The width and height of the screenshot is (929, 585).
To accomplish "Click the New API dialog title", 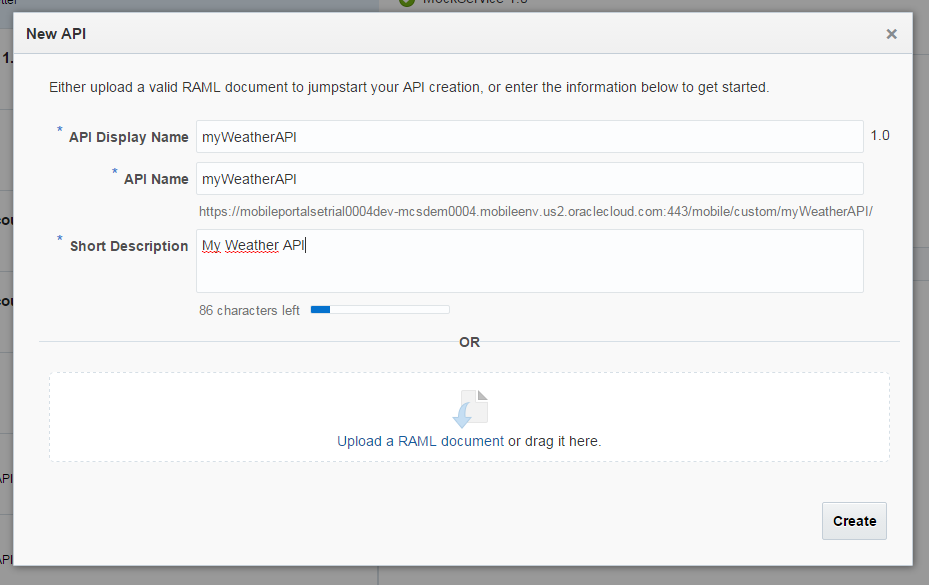I will 56,34.
